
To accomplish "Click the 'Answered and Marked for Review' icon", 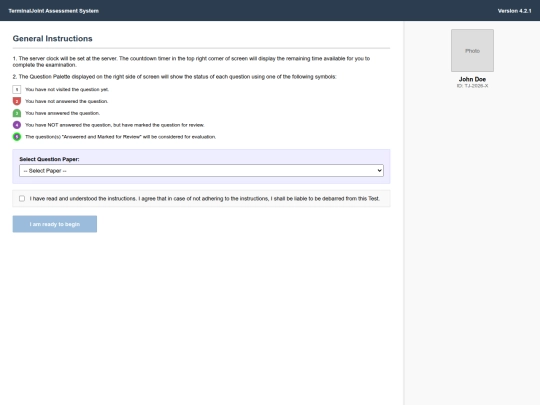I will (17, 137).
